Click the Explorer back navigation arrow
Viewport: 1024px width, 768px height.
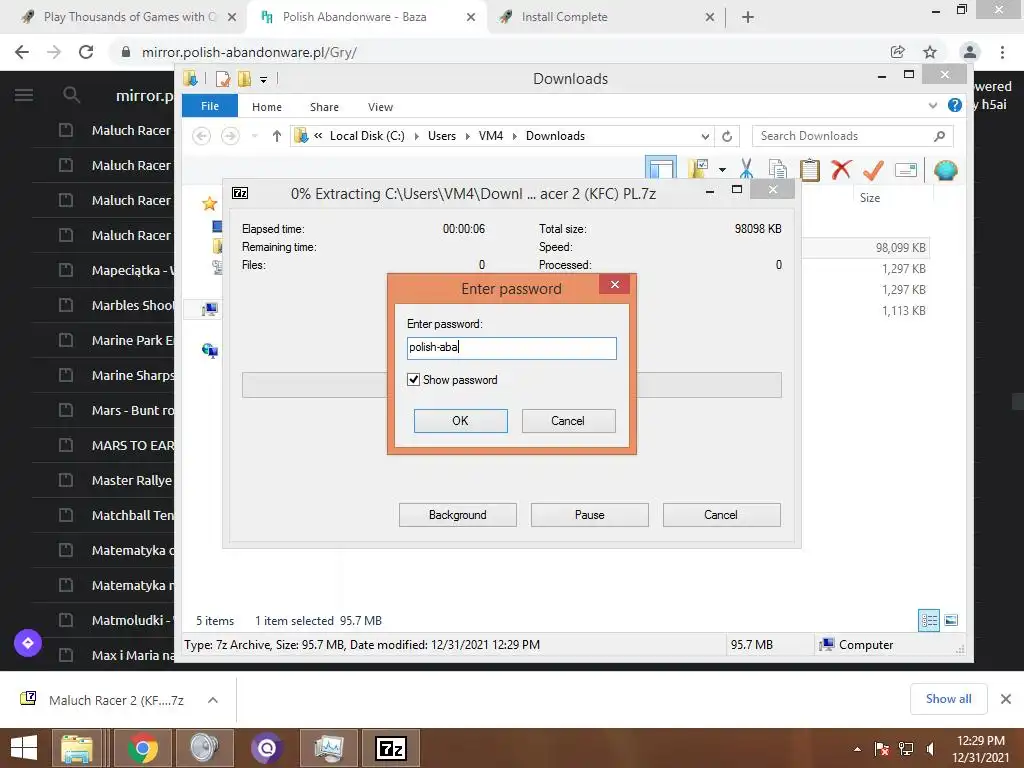201,136
